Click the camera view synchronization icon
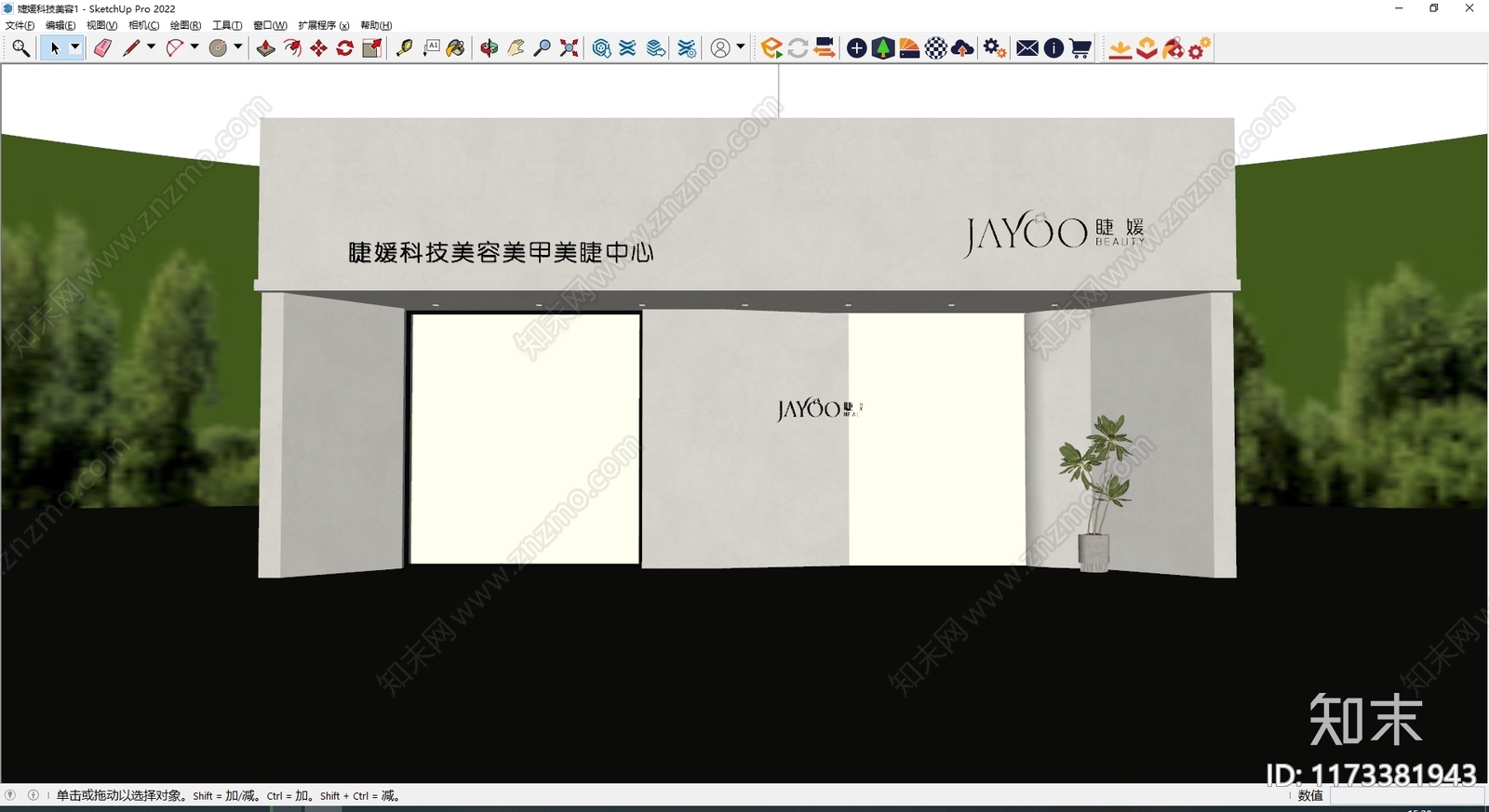The width and height of the screenshot is (1489, 812). (825, 48)
